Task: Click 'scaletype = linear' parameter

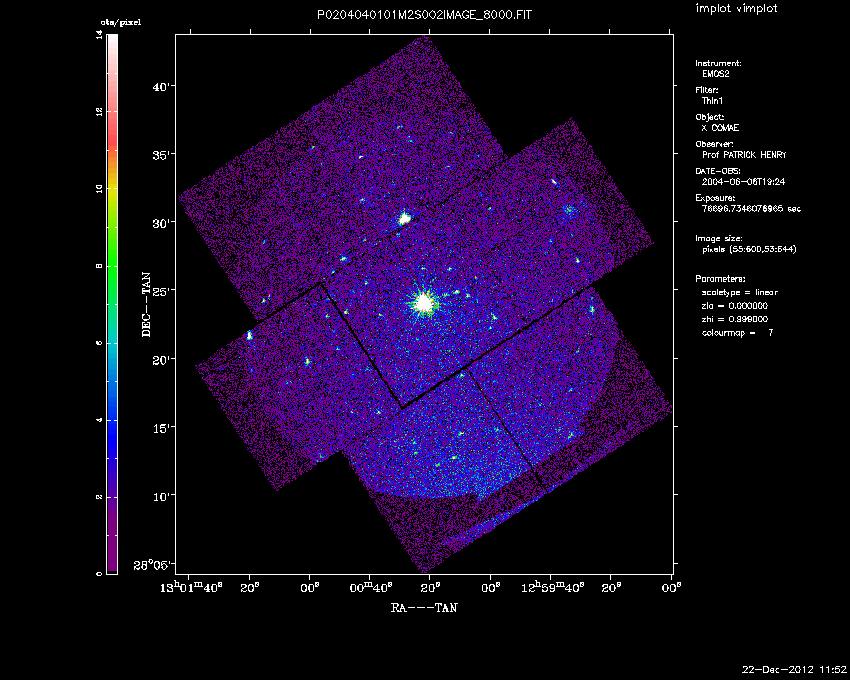Action: tap(740, 293)
